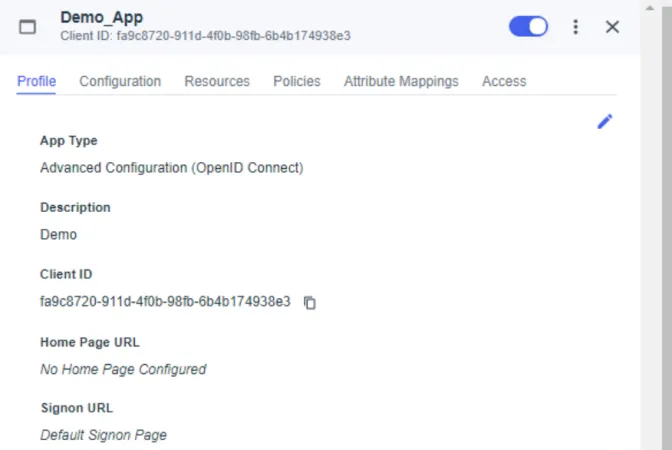Viewport: 672px width, 450px height.
Task: Go to the Policies tab
Action: click(x=297, y=81)
